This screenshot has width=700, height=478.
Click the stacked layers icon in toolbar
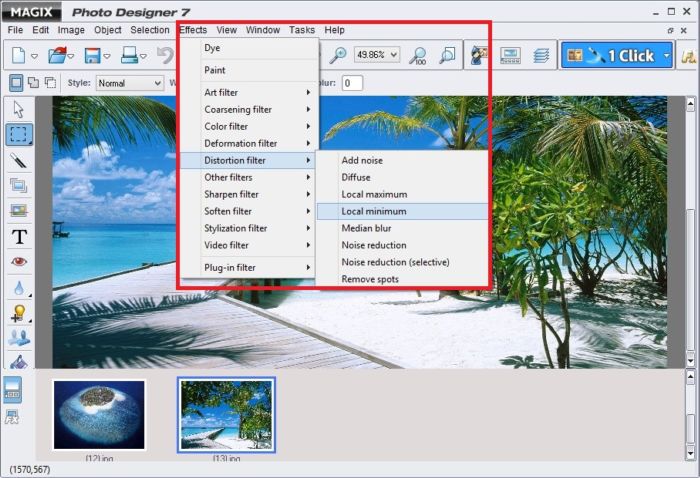[541, 55]
